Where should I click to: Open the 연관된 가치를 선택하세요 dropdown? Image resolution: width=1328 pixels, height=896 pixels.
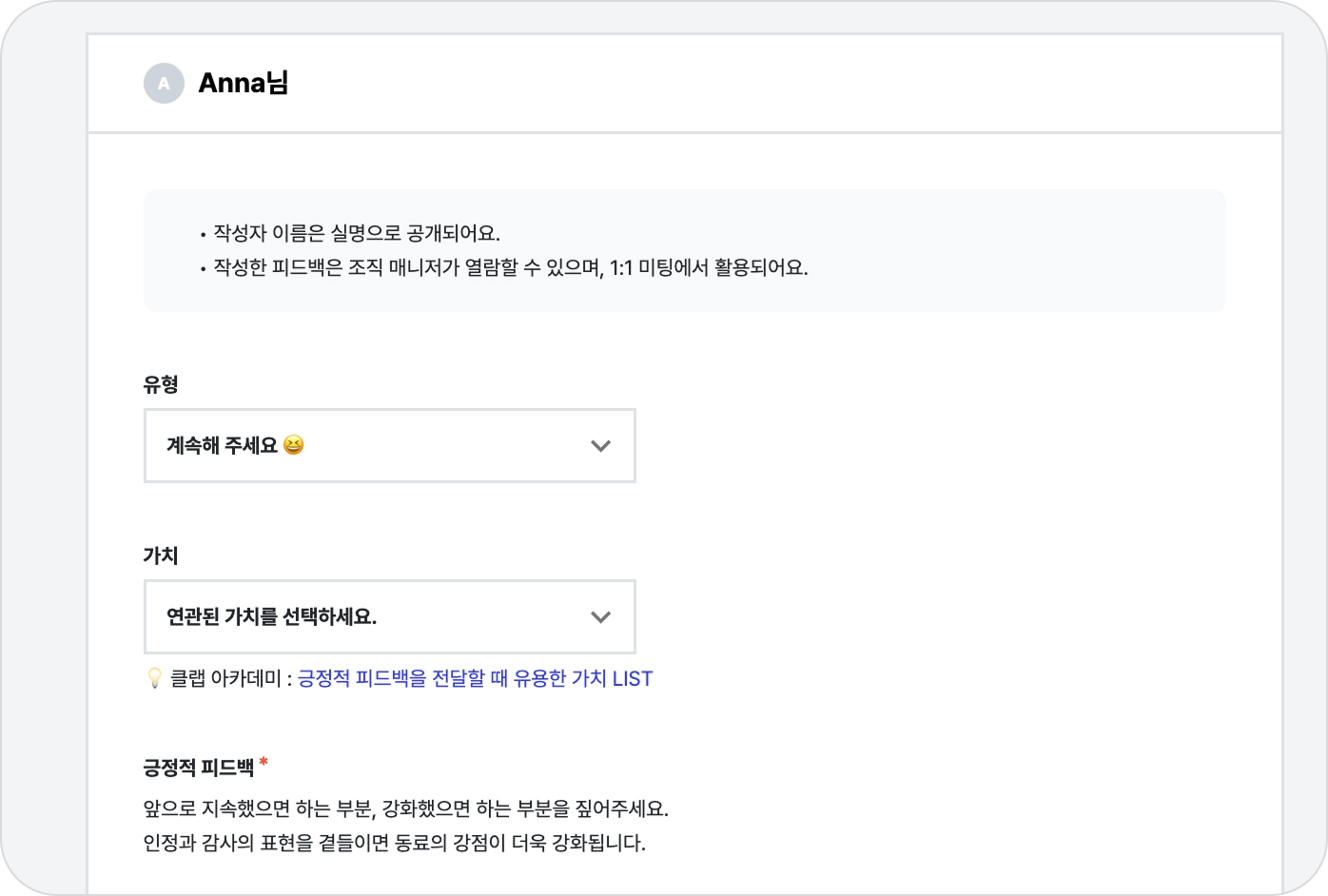(x=389, y=617)
